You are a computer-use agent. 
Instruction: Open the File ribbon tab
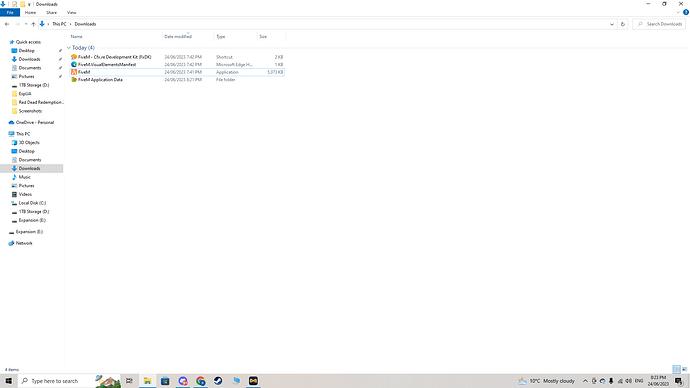[x=10, y=13]
